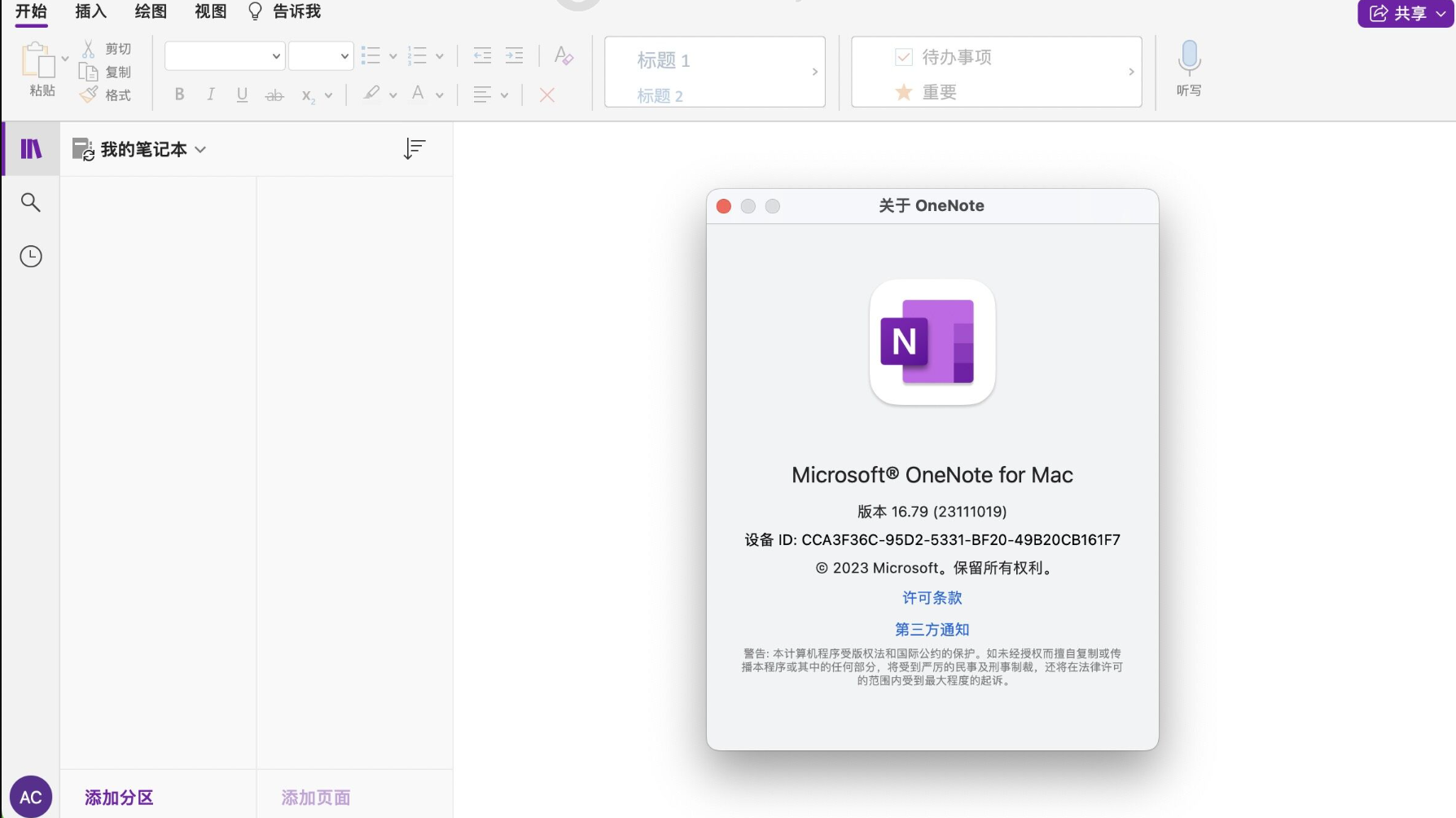This screenshot has width=1456, height=818.
Task: Select the highlighter pen icon
Action: pos(371,94)
